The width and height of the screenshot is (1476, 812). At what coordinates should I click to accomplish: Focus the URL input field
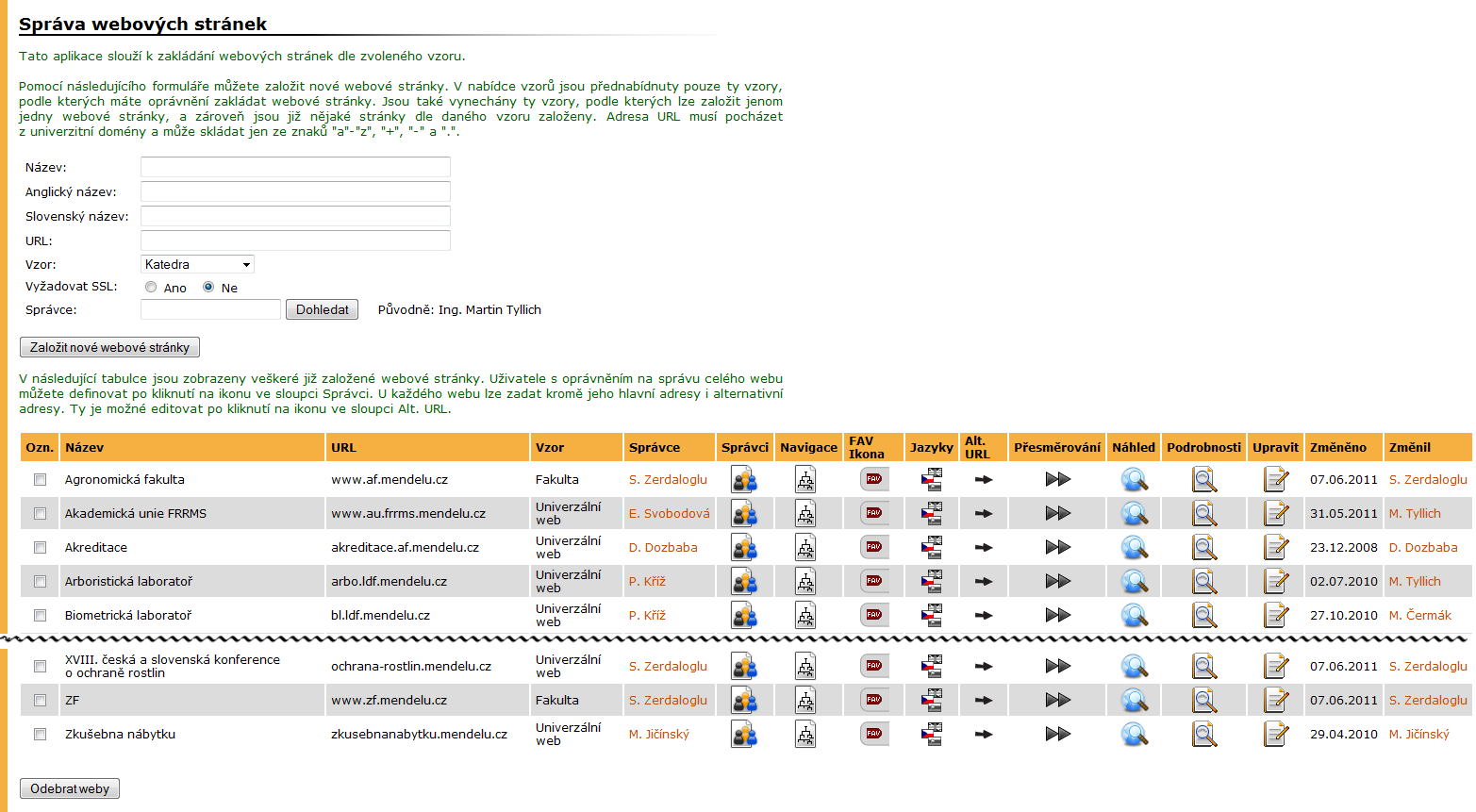click(295, 240)
